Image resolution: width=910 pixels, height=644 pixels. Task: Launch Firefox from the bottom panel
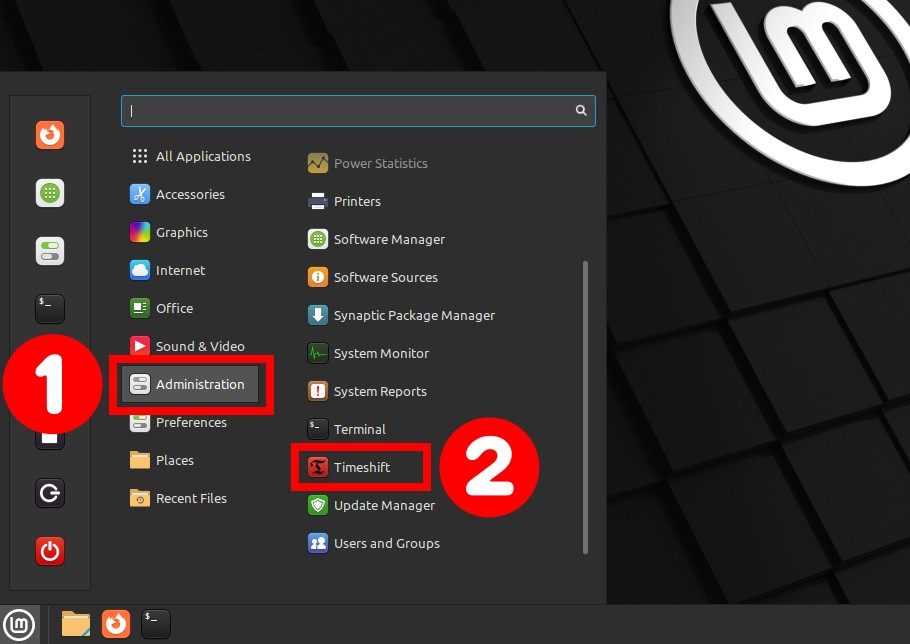coord(116,624)
